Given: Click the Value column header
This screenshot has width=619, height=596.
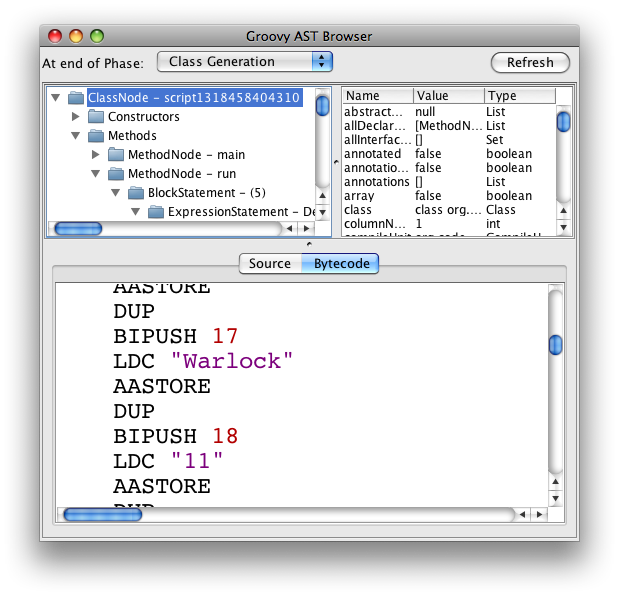Looking at the screenshot, I should 449,96.
